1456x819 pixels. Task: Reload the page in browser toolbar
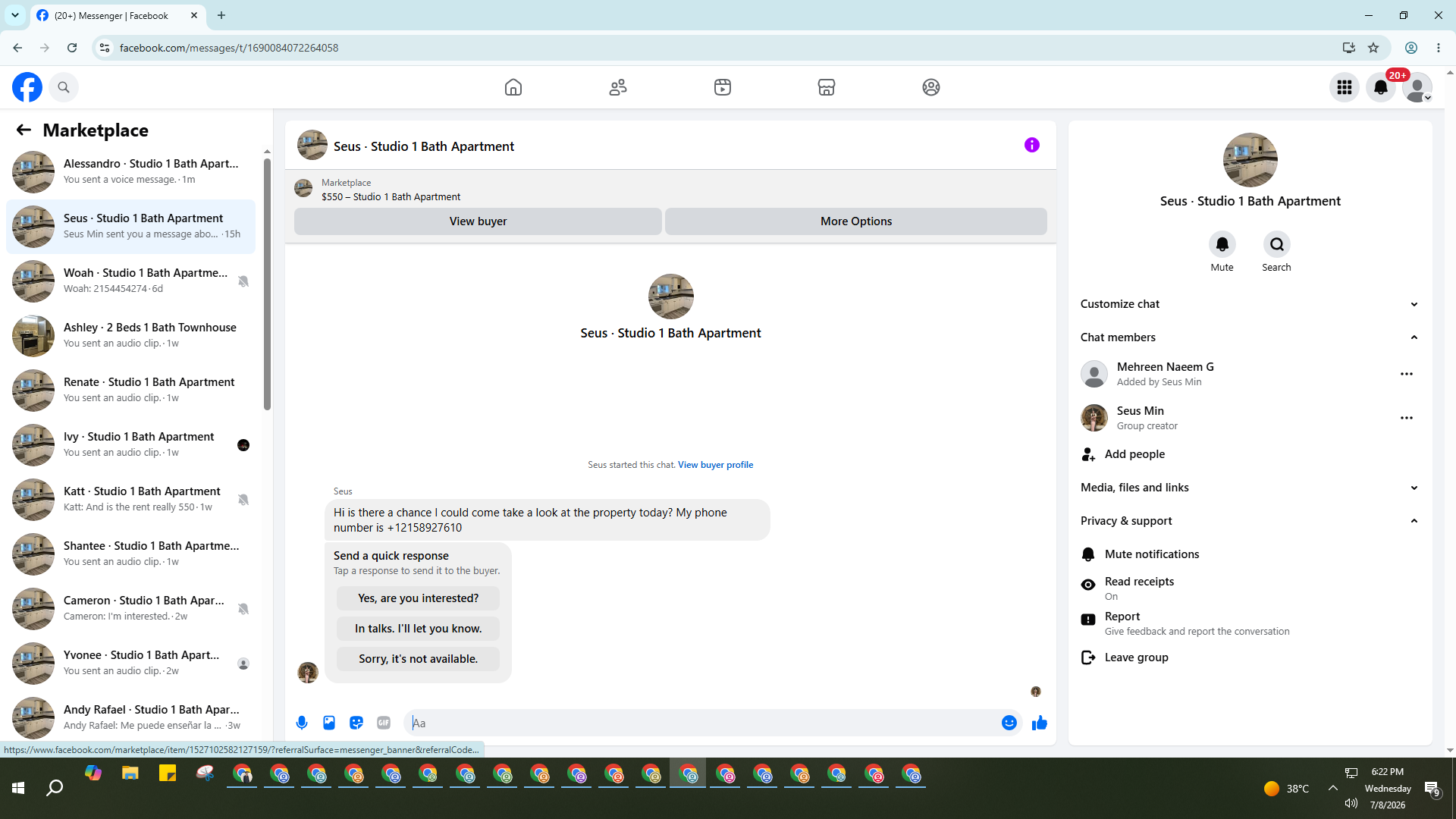(x=72, y=48)
